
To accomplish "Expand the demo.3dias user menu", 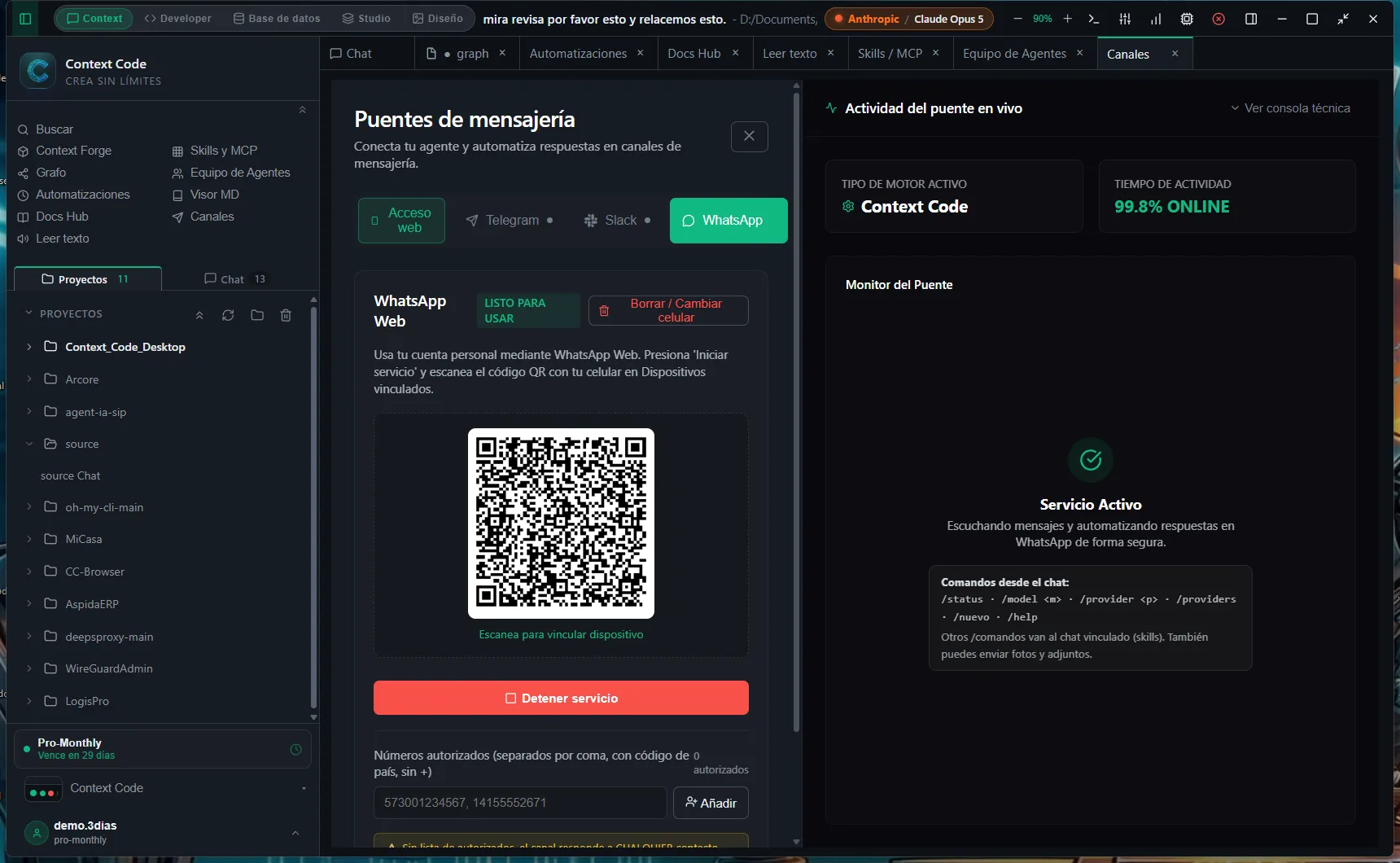I will (x=295, y=833).
